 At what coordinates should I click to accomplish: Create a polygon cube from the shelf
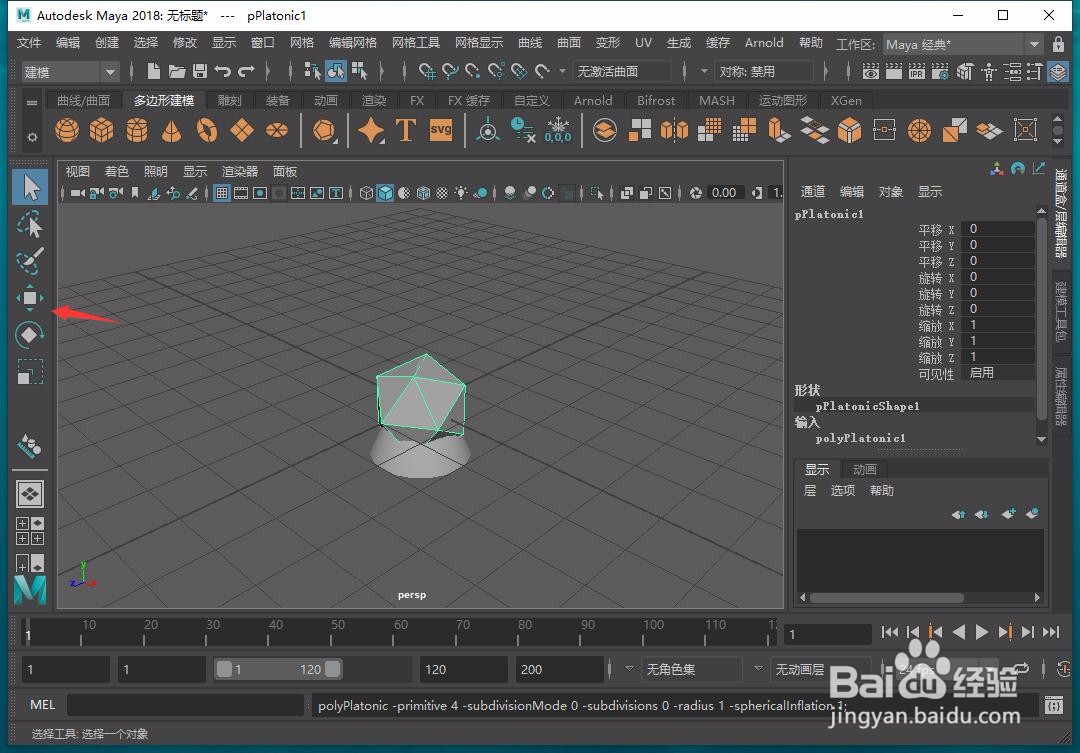click(x=101, y=130)
